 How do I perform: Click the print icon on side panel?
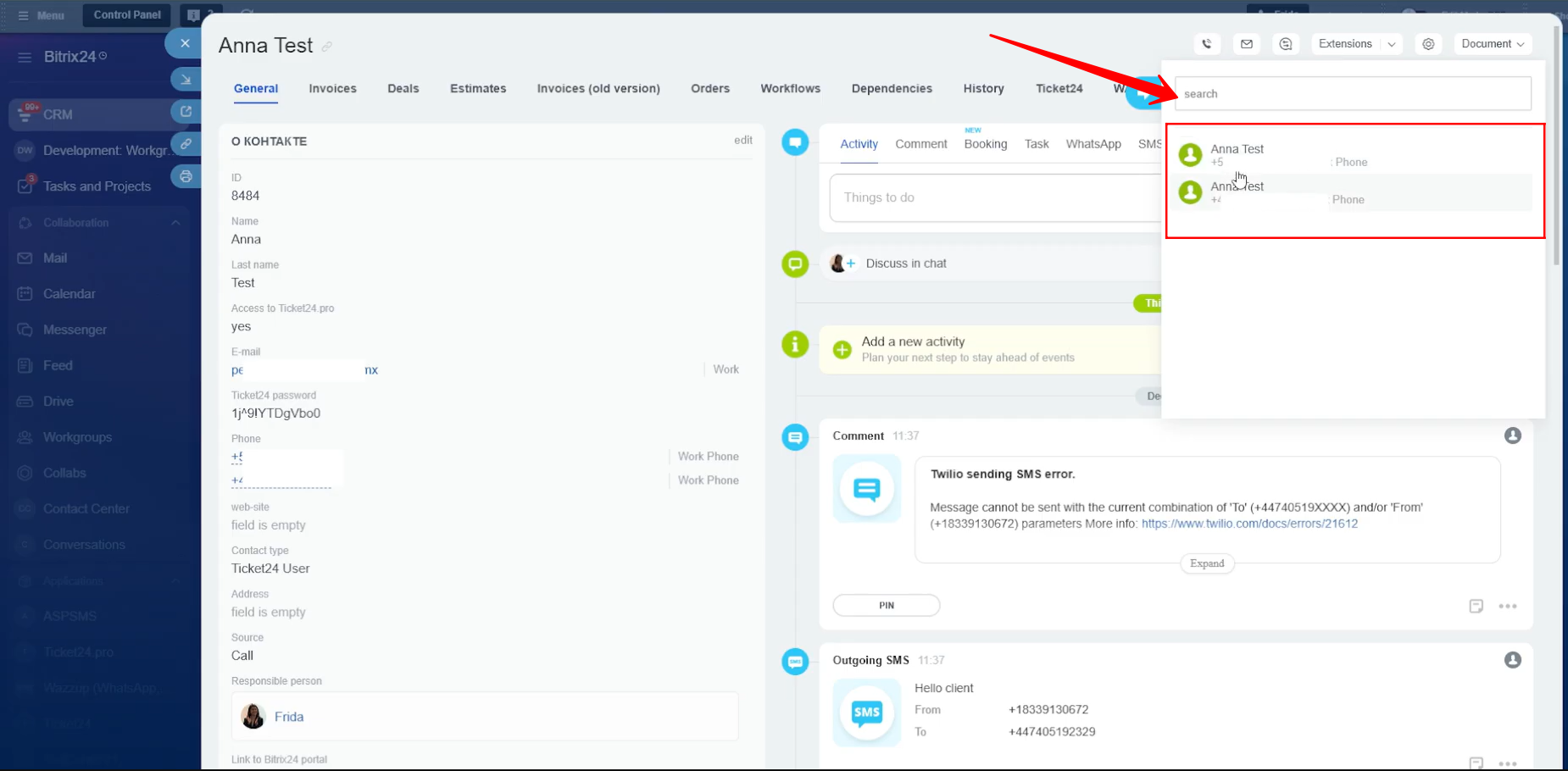pos(186,176)
